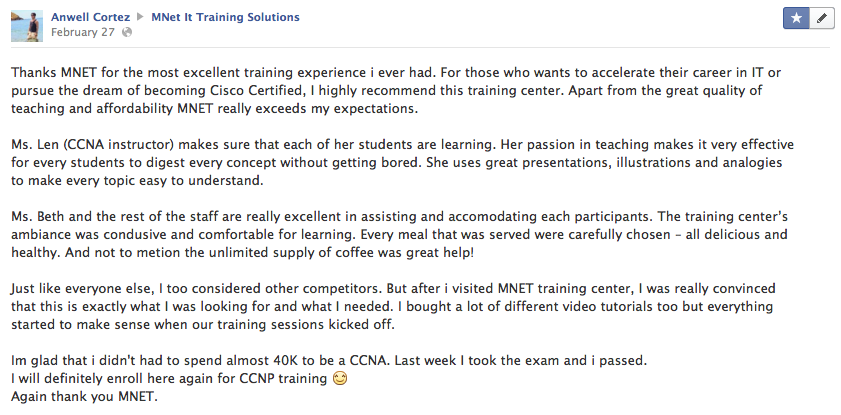Go to the MNet It Training Solutions page
The width and height of the screenshot is (841, 415).
click(224, 17)
